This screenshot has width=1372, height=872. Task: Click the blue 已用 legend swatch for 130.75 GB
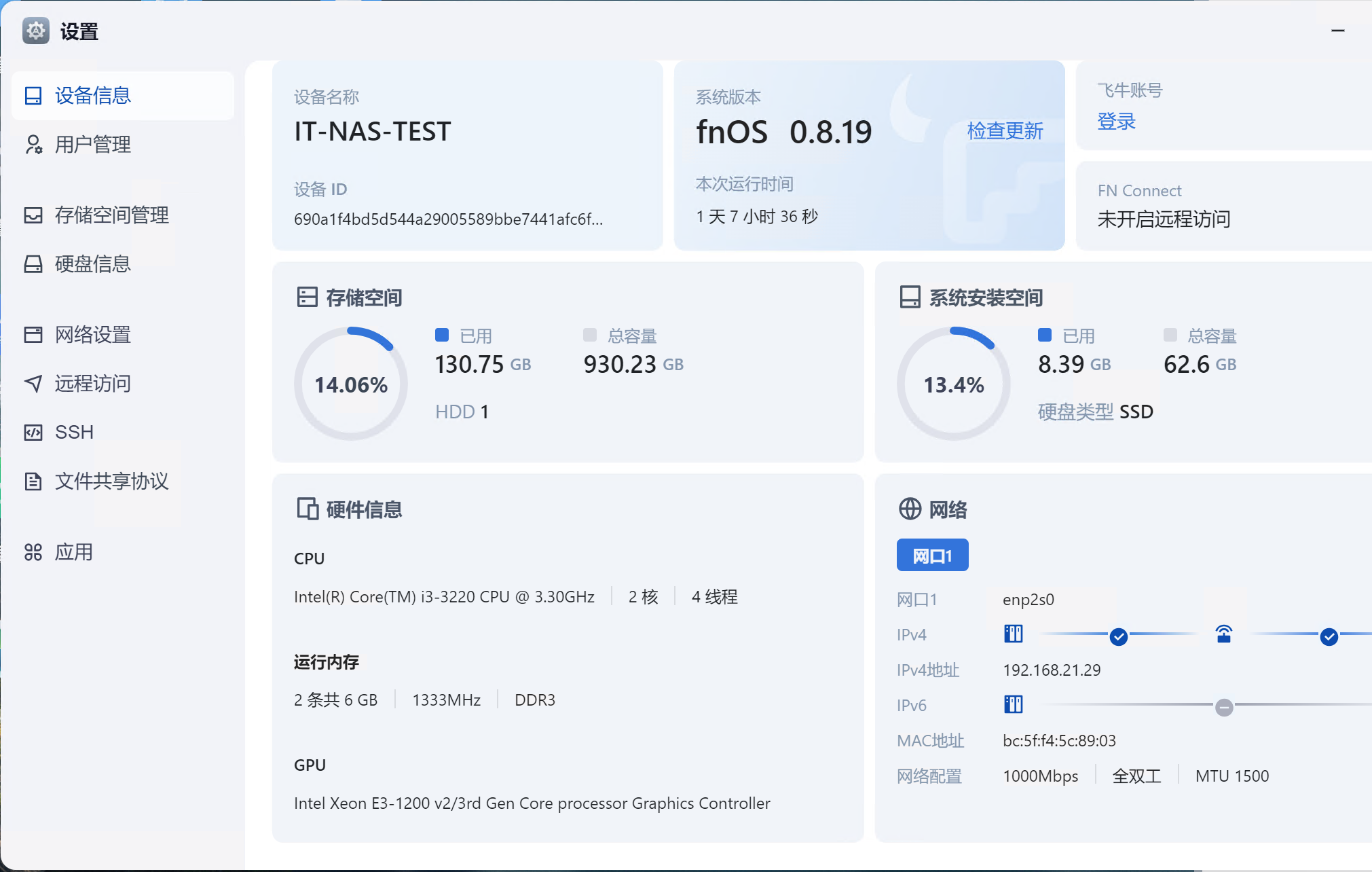[442, 335]
